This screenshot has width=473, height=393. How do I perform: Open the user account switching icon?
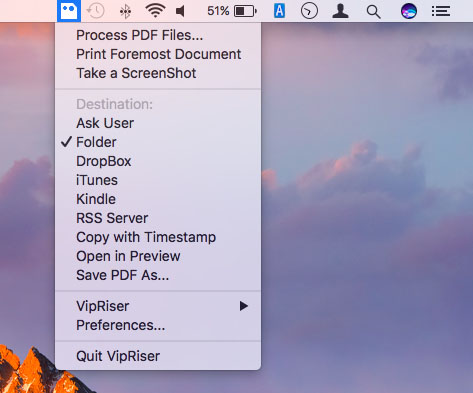(x=341, y=11)
